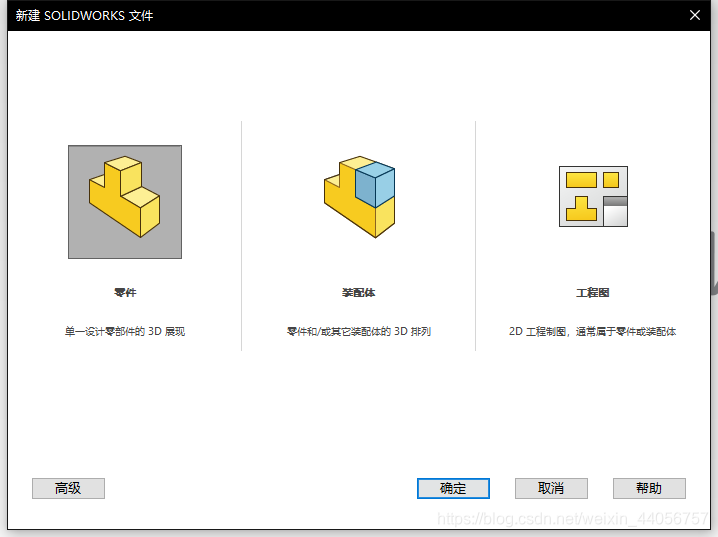Close the 新建 SOLIDWORKS 文件 dialog

pyautogui.click(x=695, y=15)
